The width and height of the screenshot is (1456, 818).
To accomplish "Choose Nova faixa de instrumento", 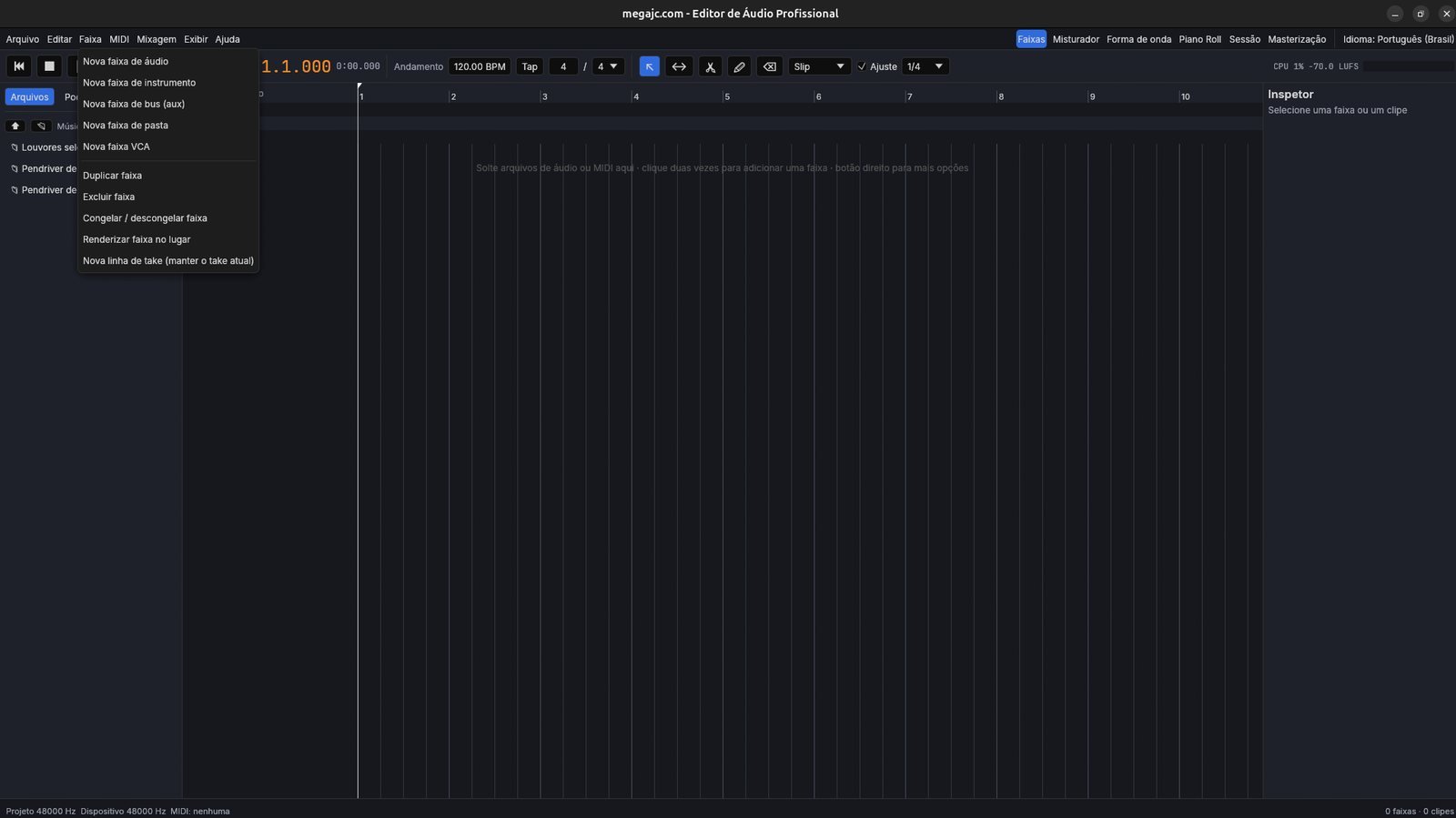I will click(168, 83).
